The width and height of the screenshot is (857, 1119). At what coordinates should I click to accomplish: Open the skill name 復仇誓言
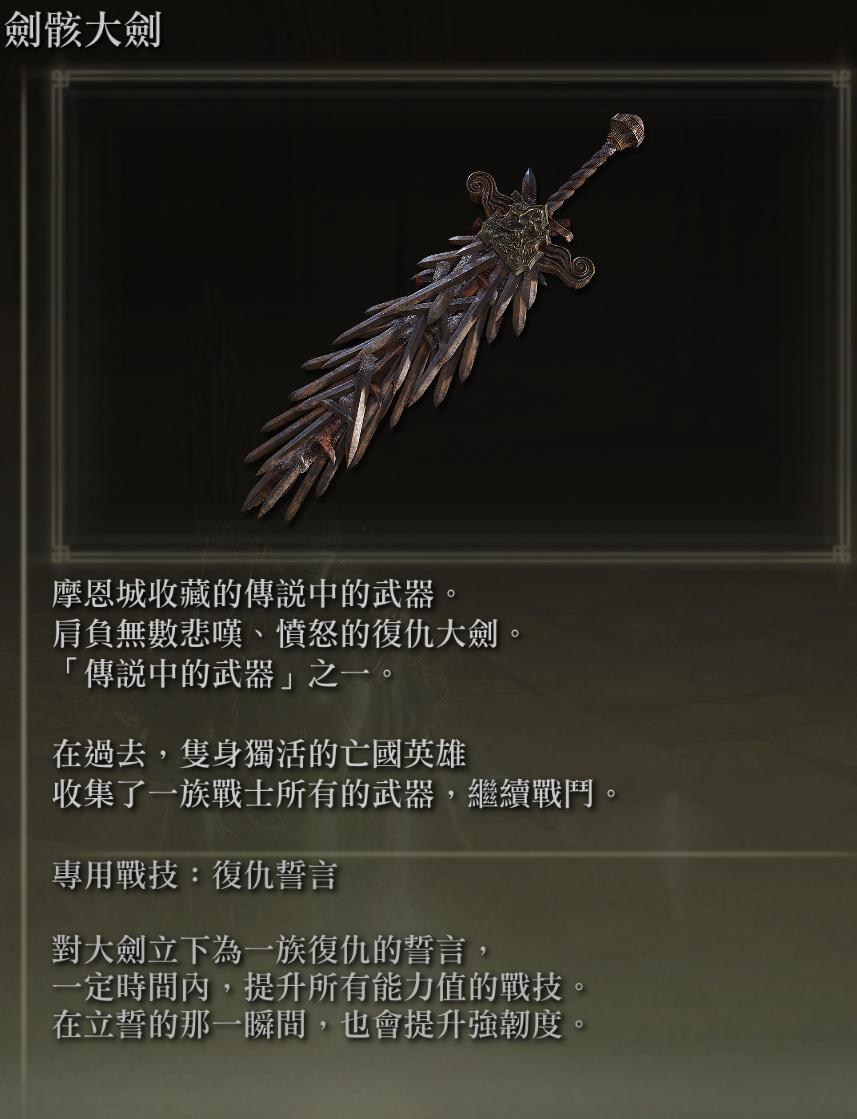click(274, 875)
